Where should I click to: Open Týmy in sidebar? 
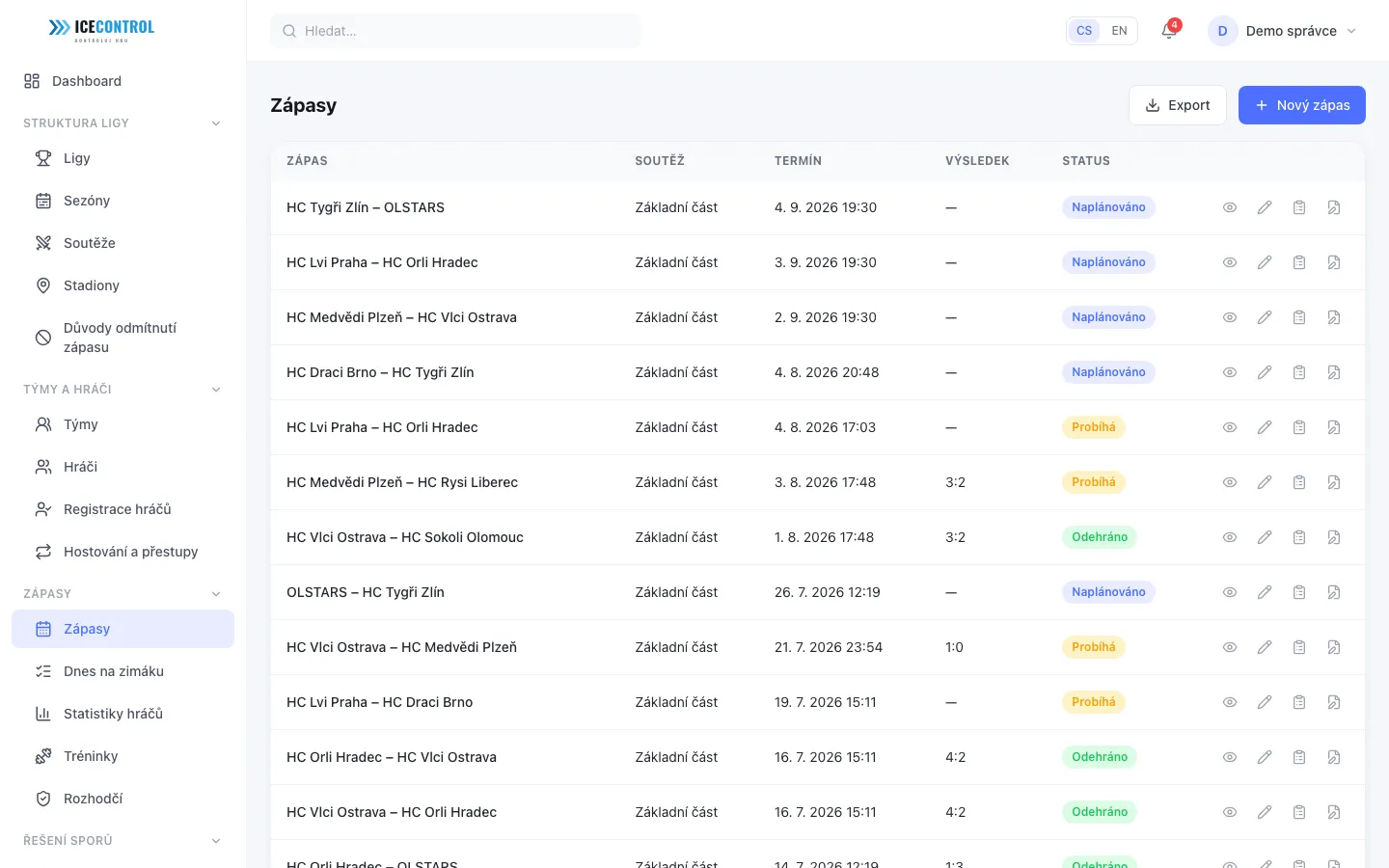point(123,424)
